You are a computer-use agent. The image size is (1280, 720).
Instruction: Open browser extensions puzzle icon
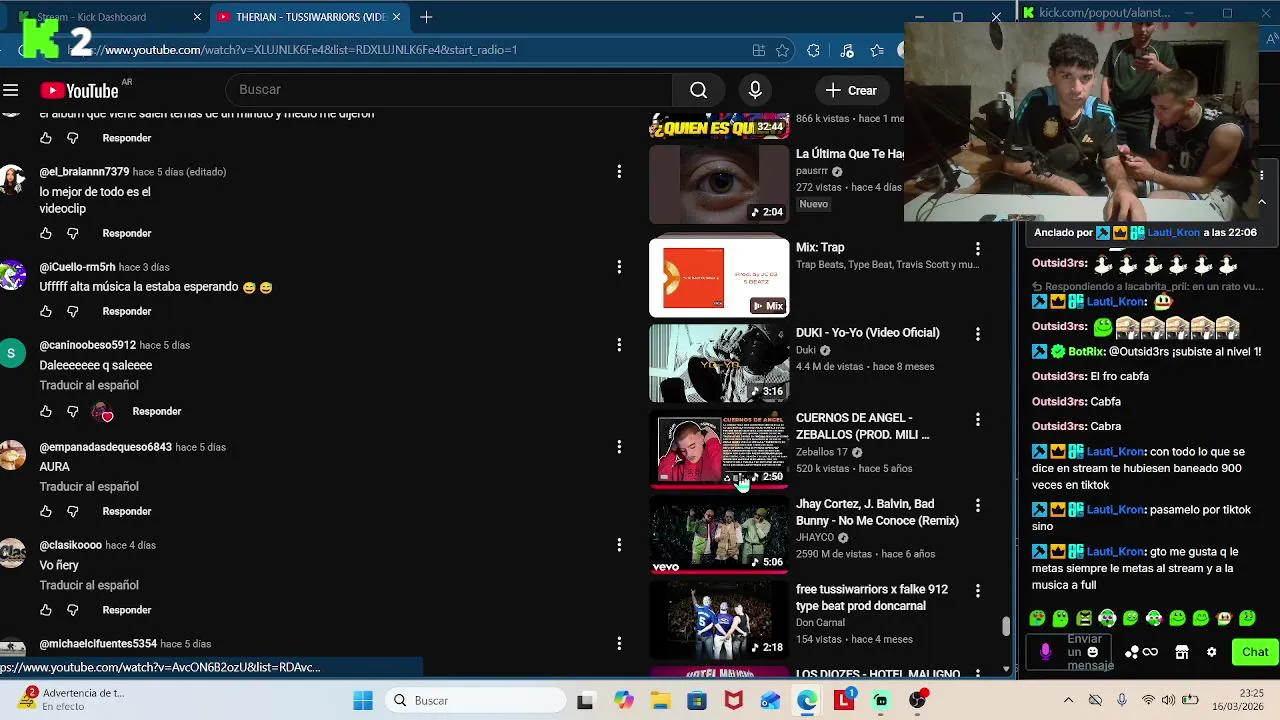(813, 50)
